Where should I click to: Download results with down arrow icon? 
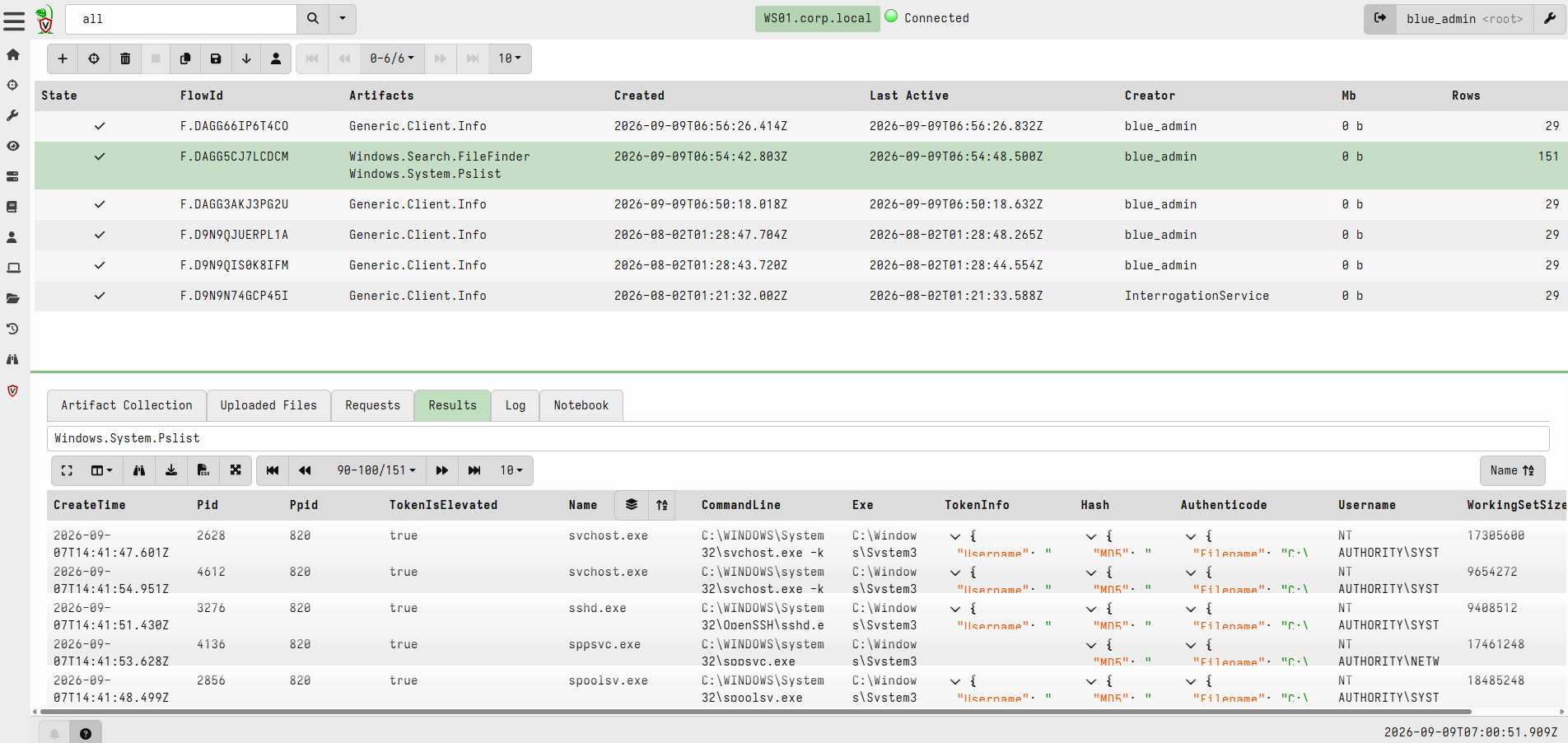246,58
